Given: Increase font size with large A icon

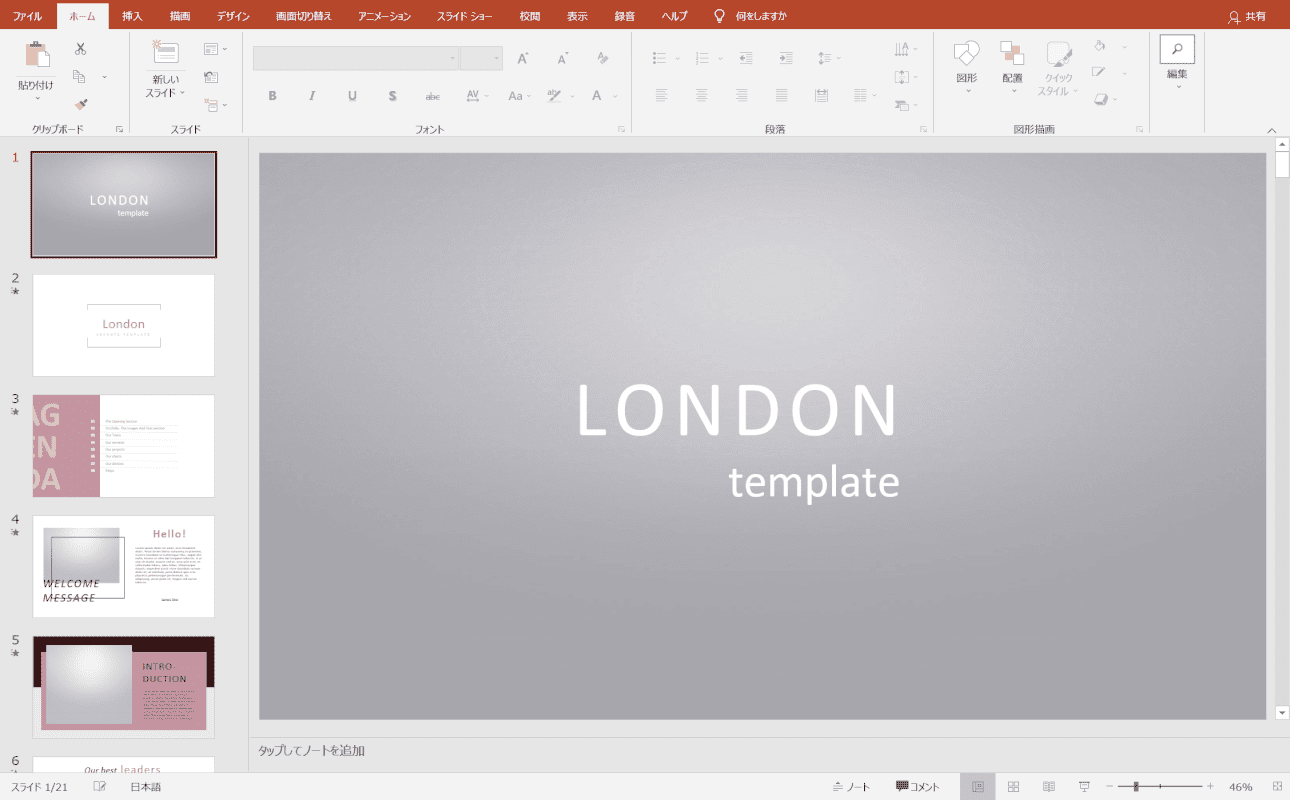Looking at the screenshot, I should (522, 58).
